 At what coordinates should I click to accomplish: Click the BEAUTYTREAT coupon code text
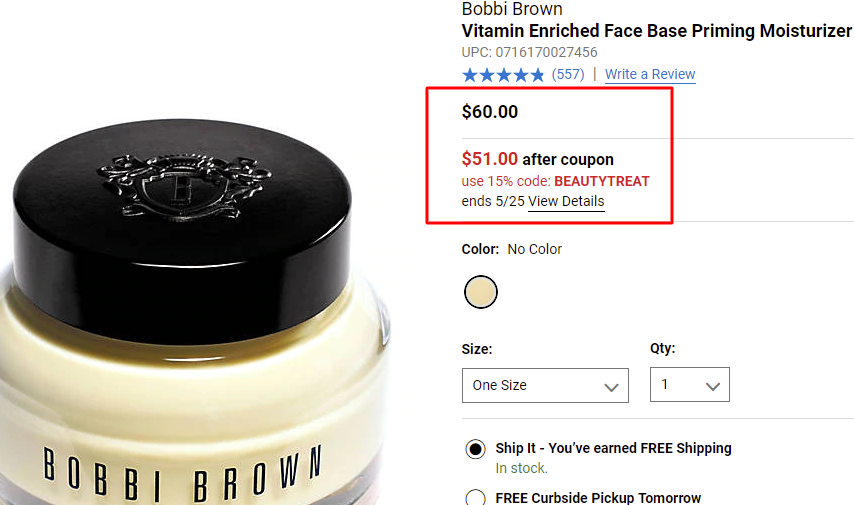click(x=602, y=181)
